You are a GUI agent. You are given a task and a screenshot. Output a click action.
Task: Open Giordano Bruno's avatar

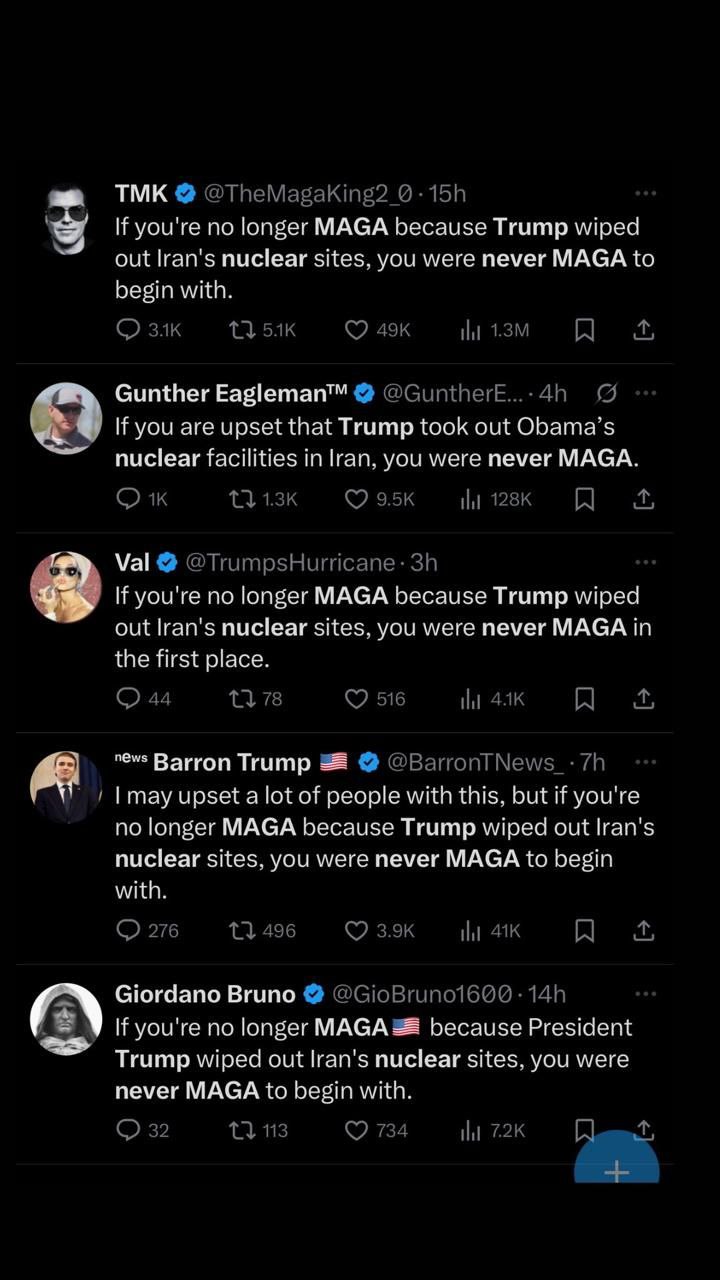tap(66, 1019)
